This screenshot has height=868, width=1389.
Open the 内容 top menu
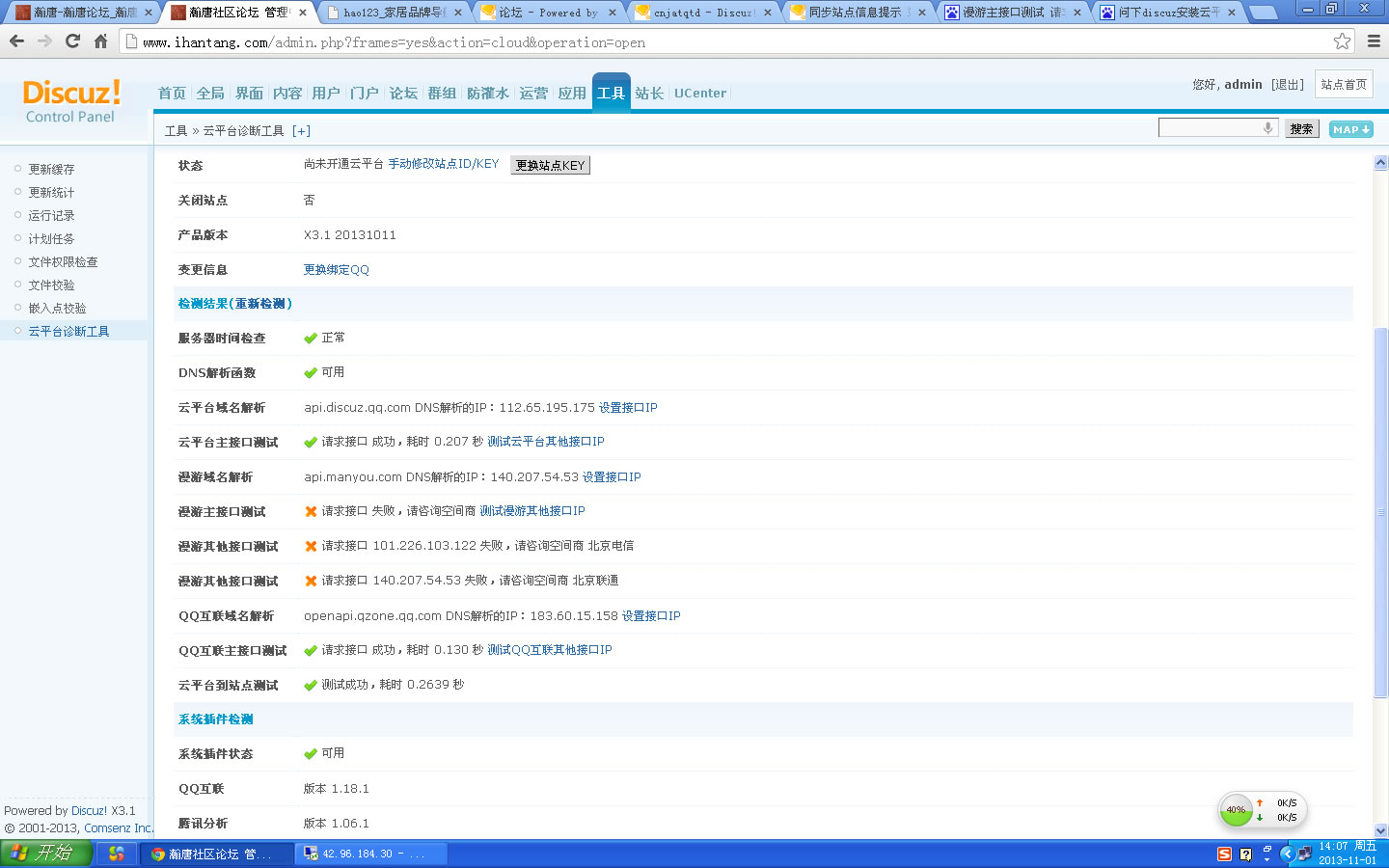287,93
